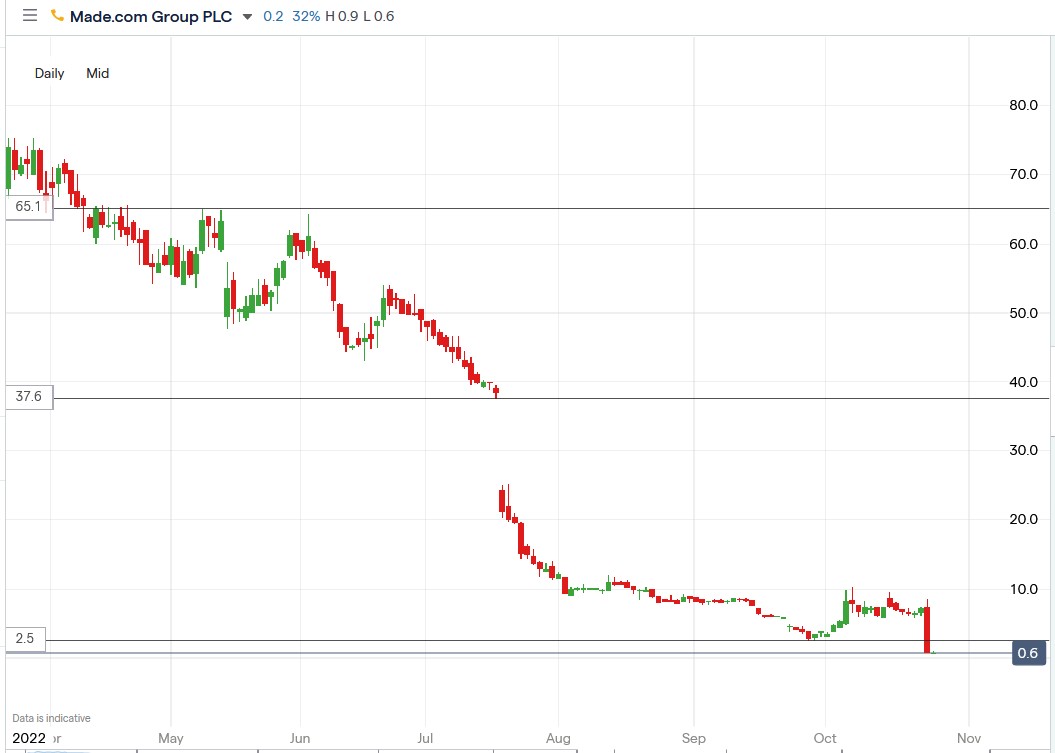
Task: Select the 0.6 current price tag
Action: pyautogui.click(x=1031, y=651)
